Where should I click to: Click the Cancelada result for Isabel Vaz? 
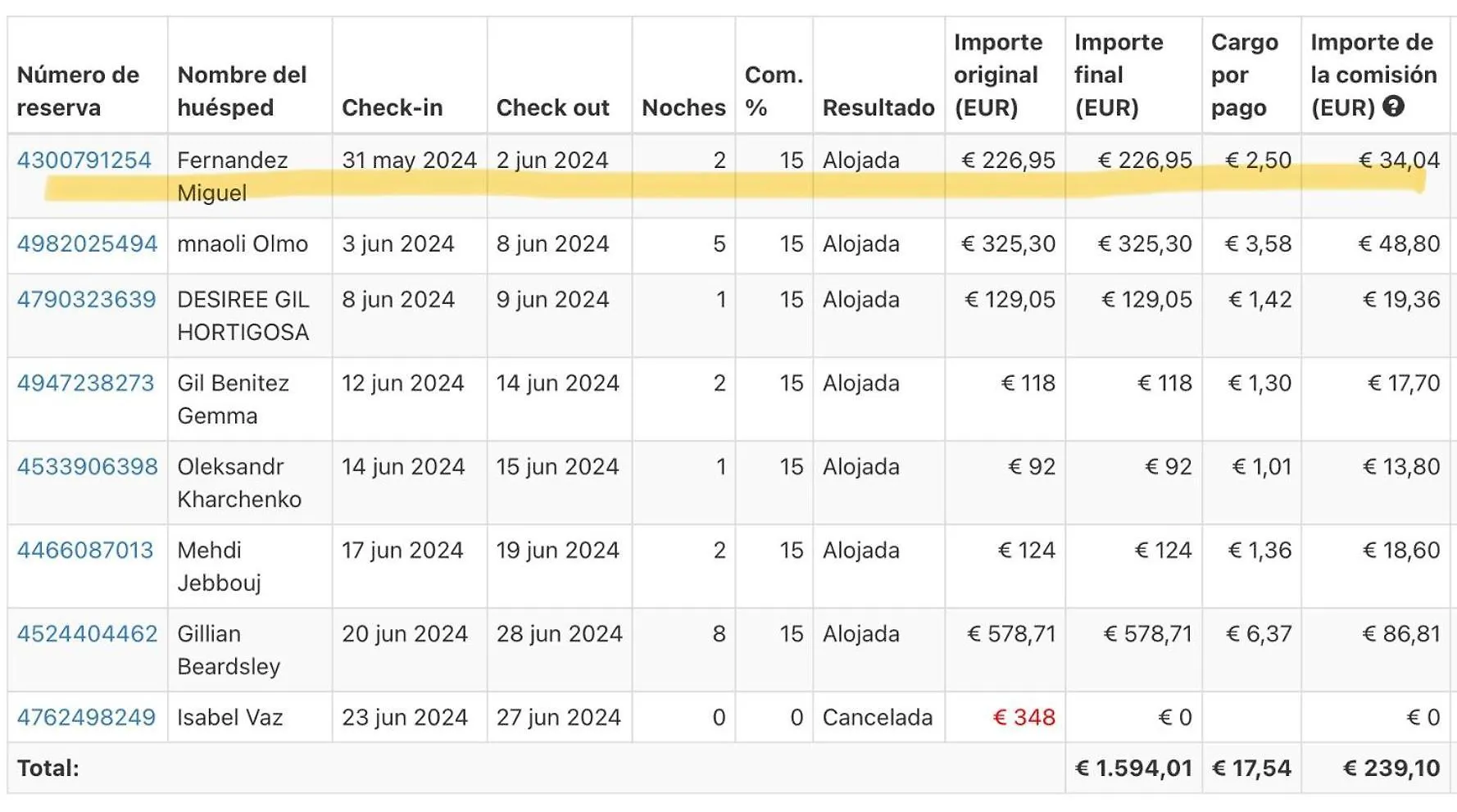point(878,717)
